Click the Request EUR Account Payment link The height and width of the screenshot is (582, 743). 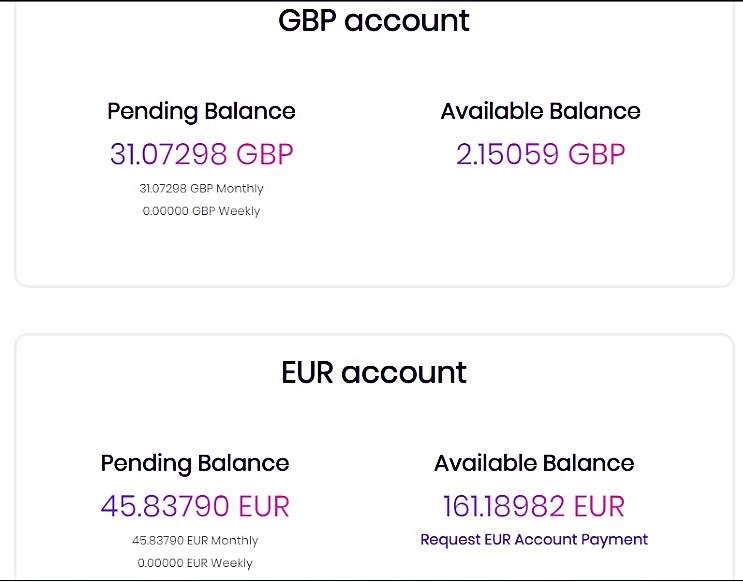[533, 539]
